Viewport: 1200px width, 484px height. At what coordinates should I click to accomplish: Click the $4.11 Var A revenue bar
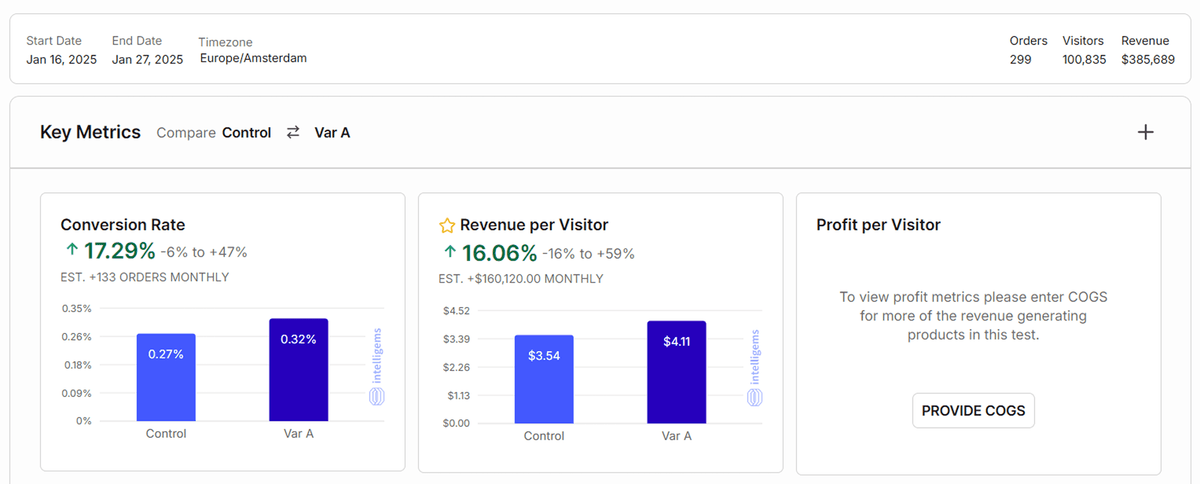[676, 372]
